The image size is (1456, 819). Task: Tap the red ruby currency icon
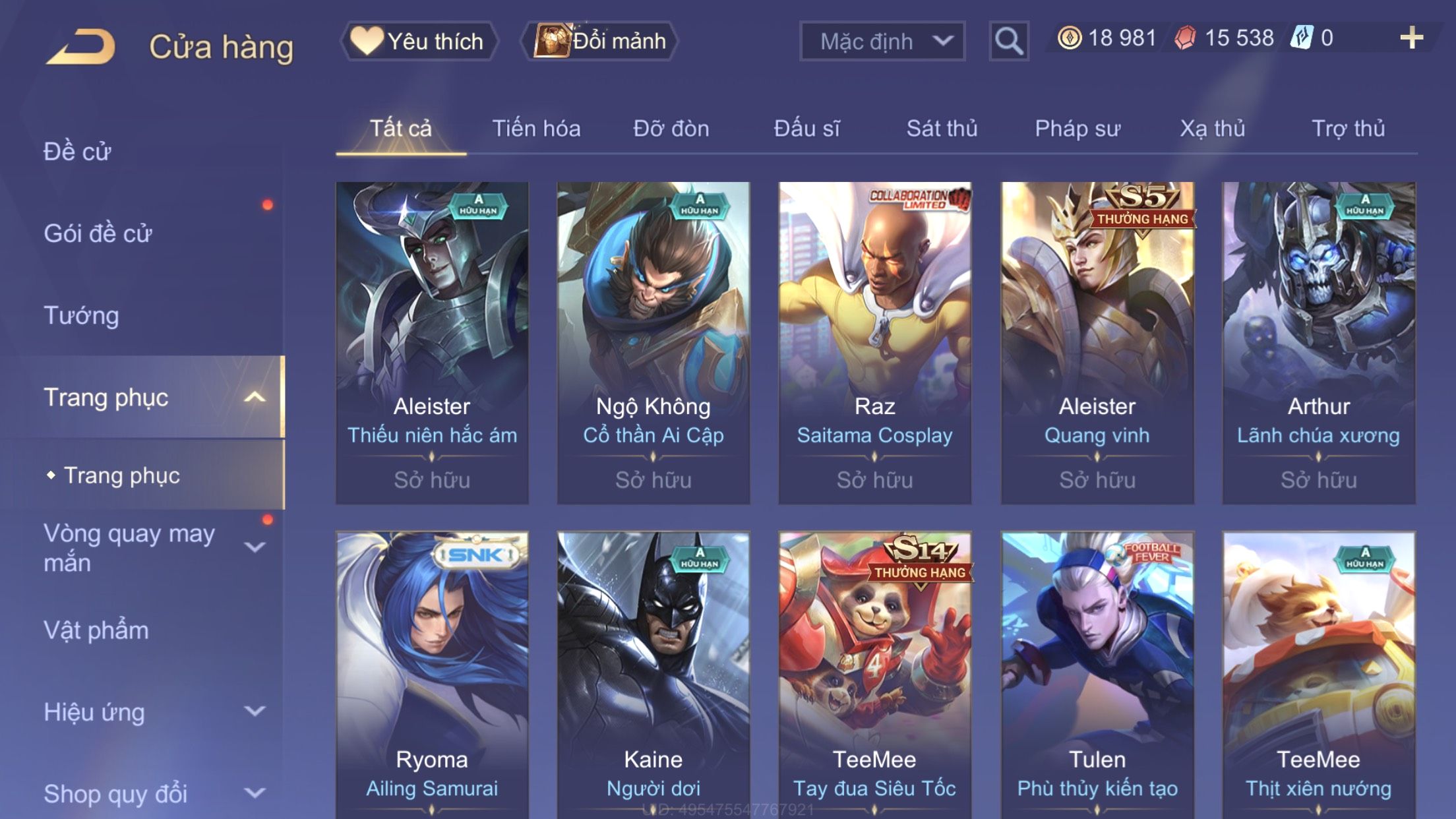click(x=1185, y=38)
